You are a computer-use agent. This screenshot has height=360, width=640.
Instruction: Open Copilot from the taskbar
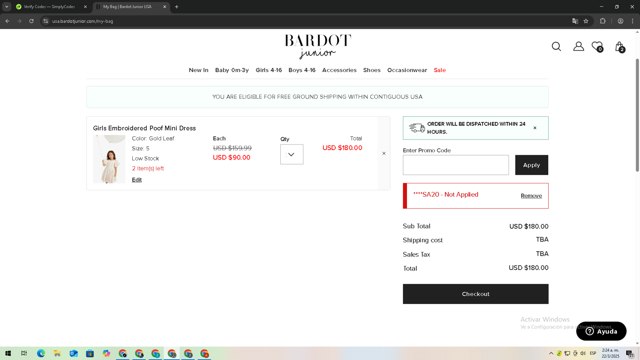106,353
